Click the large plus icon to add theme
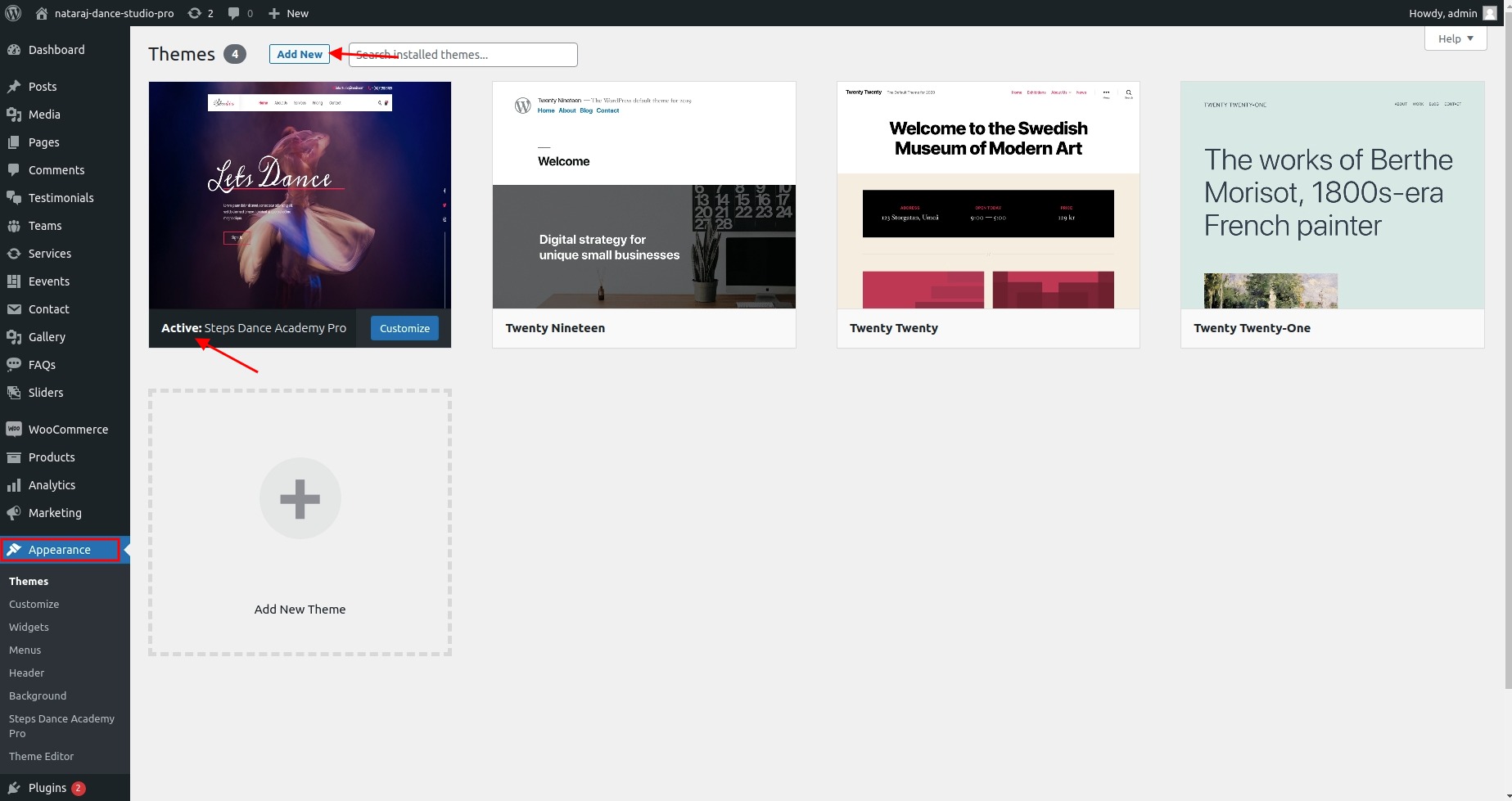 click(300, 498)
